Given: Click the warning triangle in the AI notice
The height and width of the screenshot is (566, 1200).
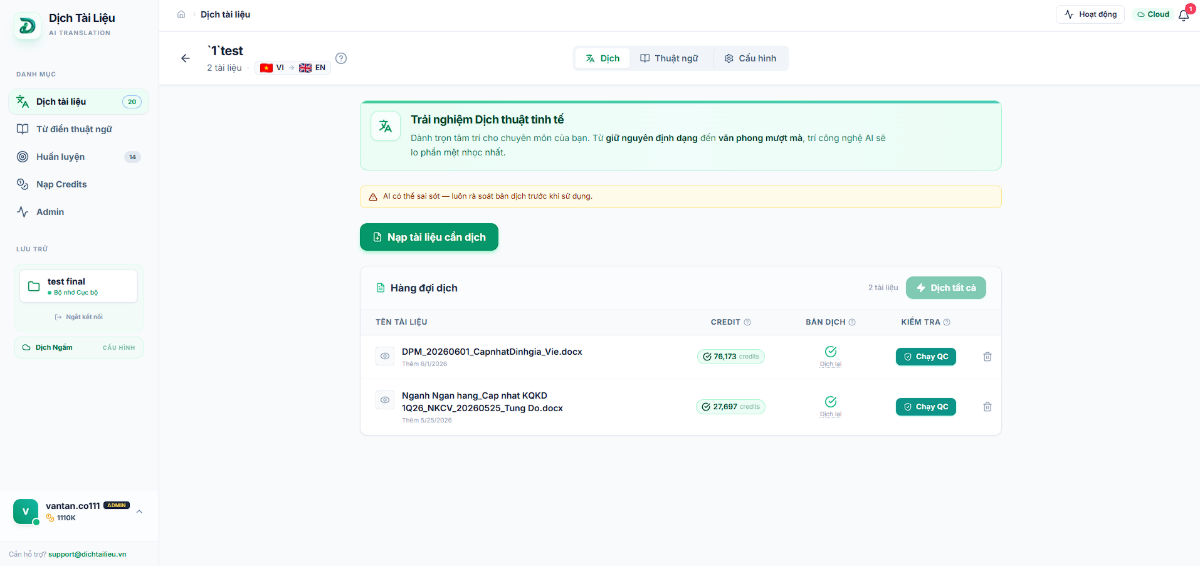Looking at the screenshot, I should coord(373,196).
